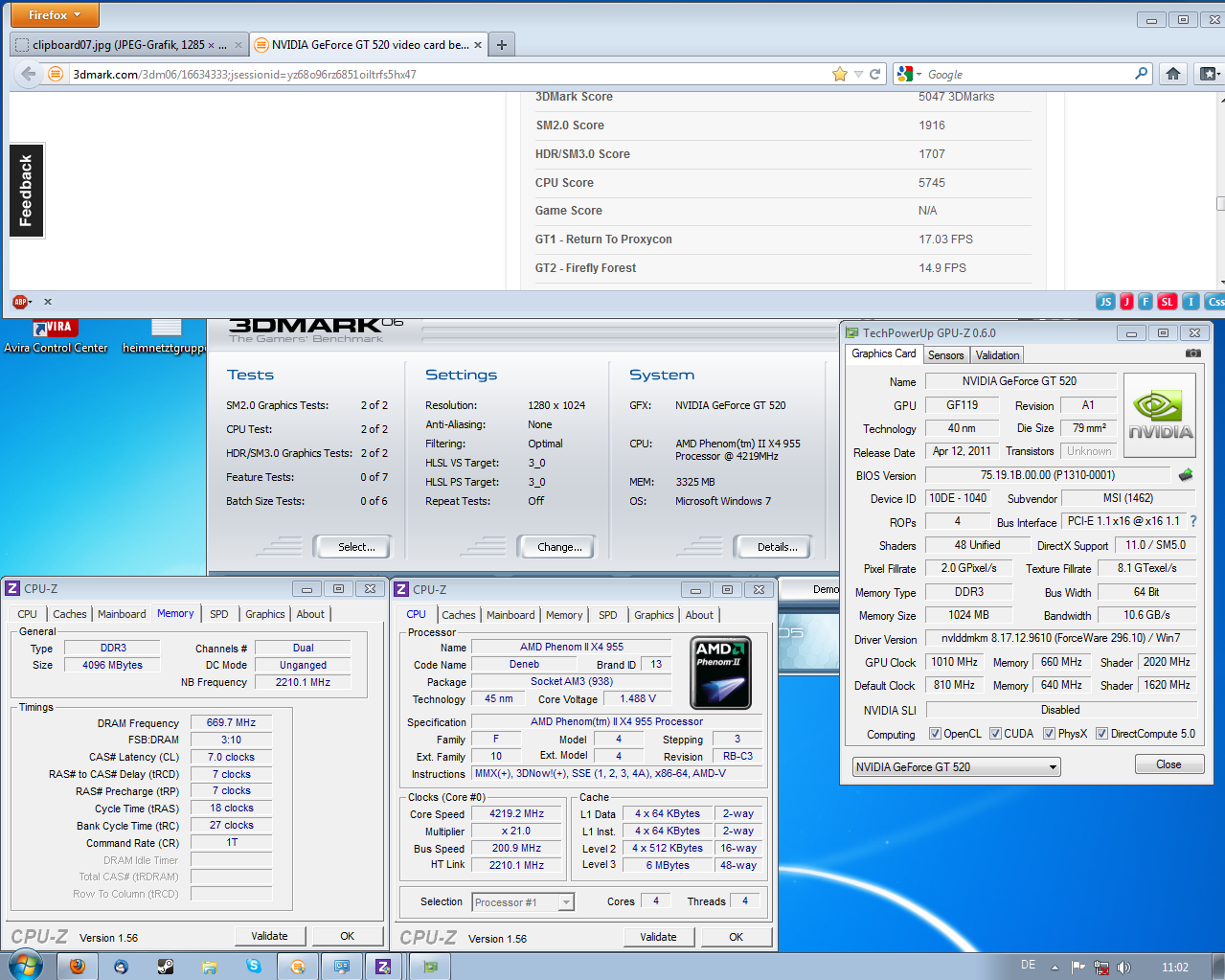Toggle the red J (Java) add-on button
The width and height of the screenshot is (1225, 980).
click(1126, 302)
